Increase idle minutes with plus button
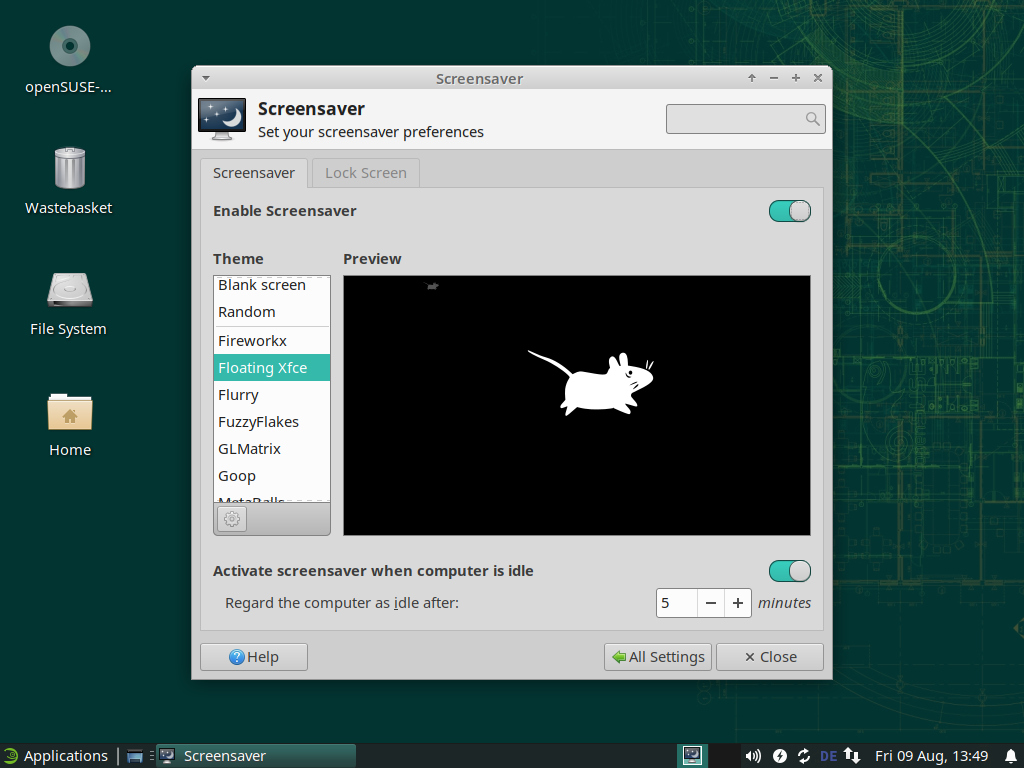 click(738, 603)
